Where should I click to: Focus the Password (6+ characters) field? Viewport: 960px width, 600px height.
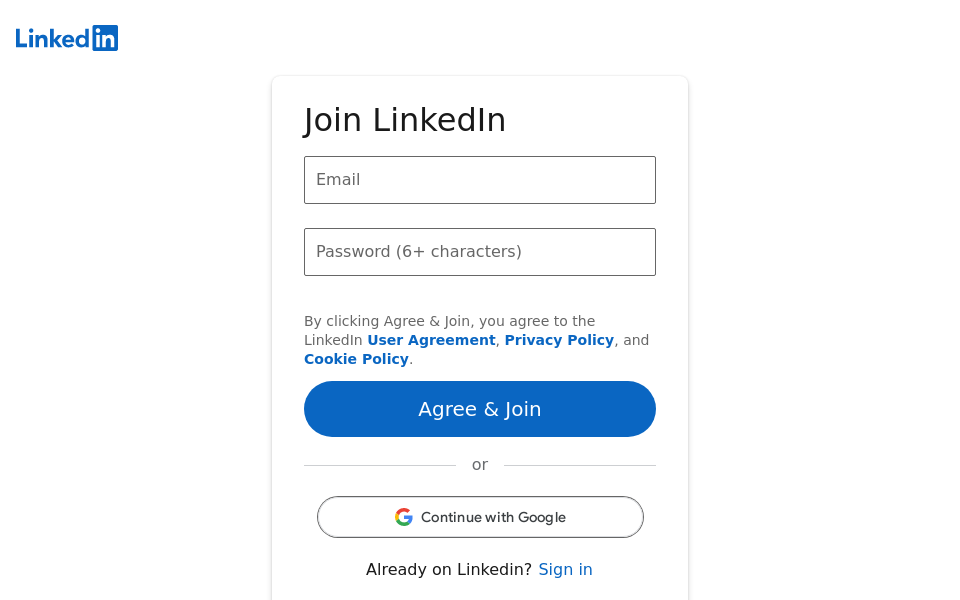480,252
